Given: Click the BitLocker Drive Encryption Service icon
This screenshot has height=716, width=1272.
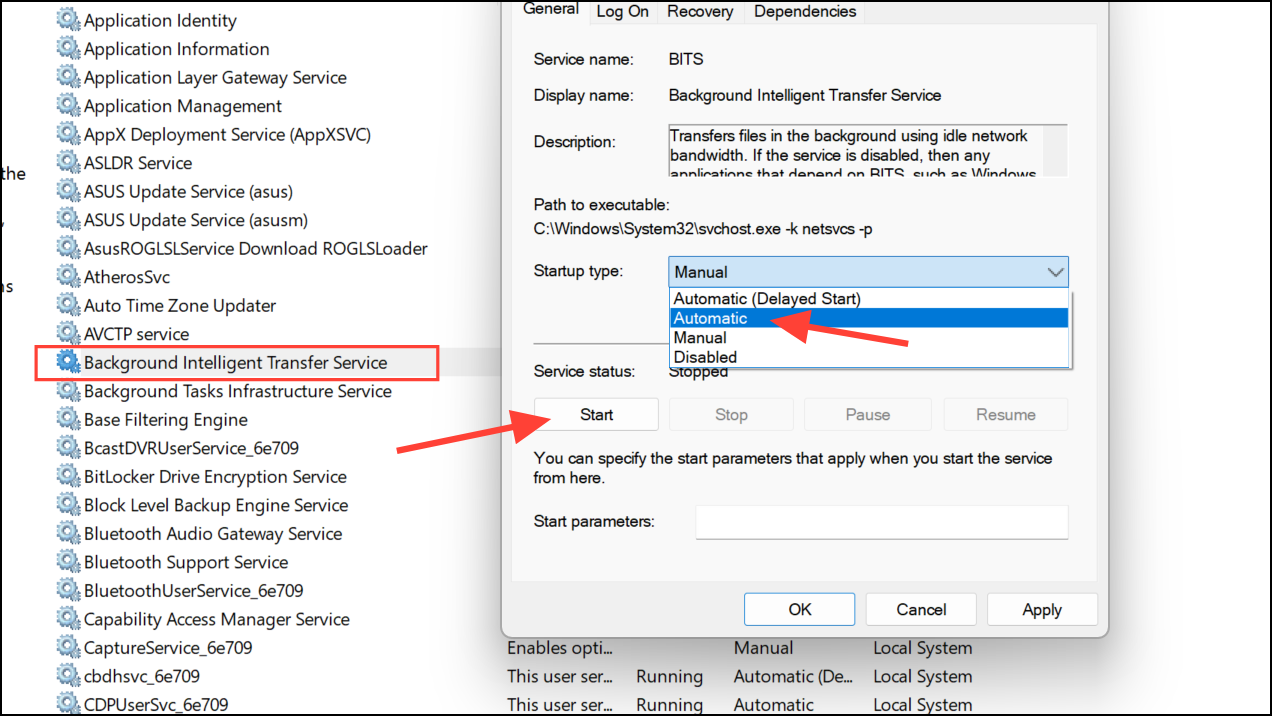Looking at the screenshot, I should [x=68, y=477].
